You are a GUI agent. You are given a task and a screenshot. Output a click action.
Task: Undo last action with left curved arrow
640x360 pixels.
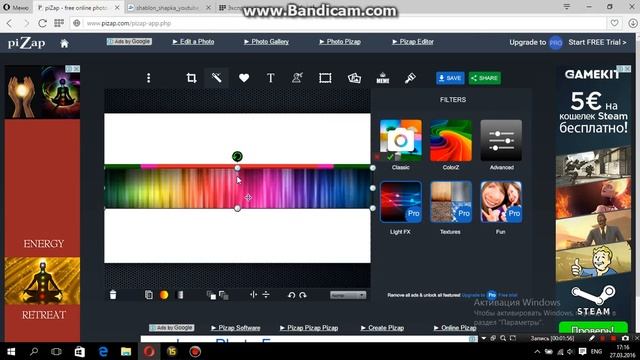click(x=291, y=295)
